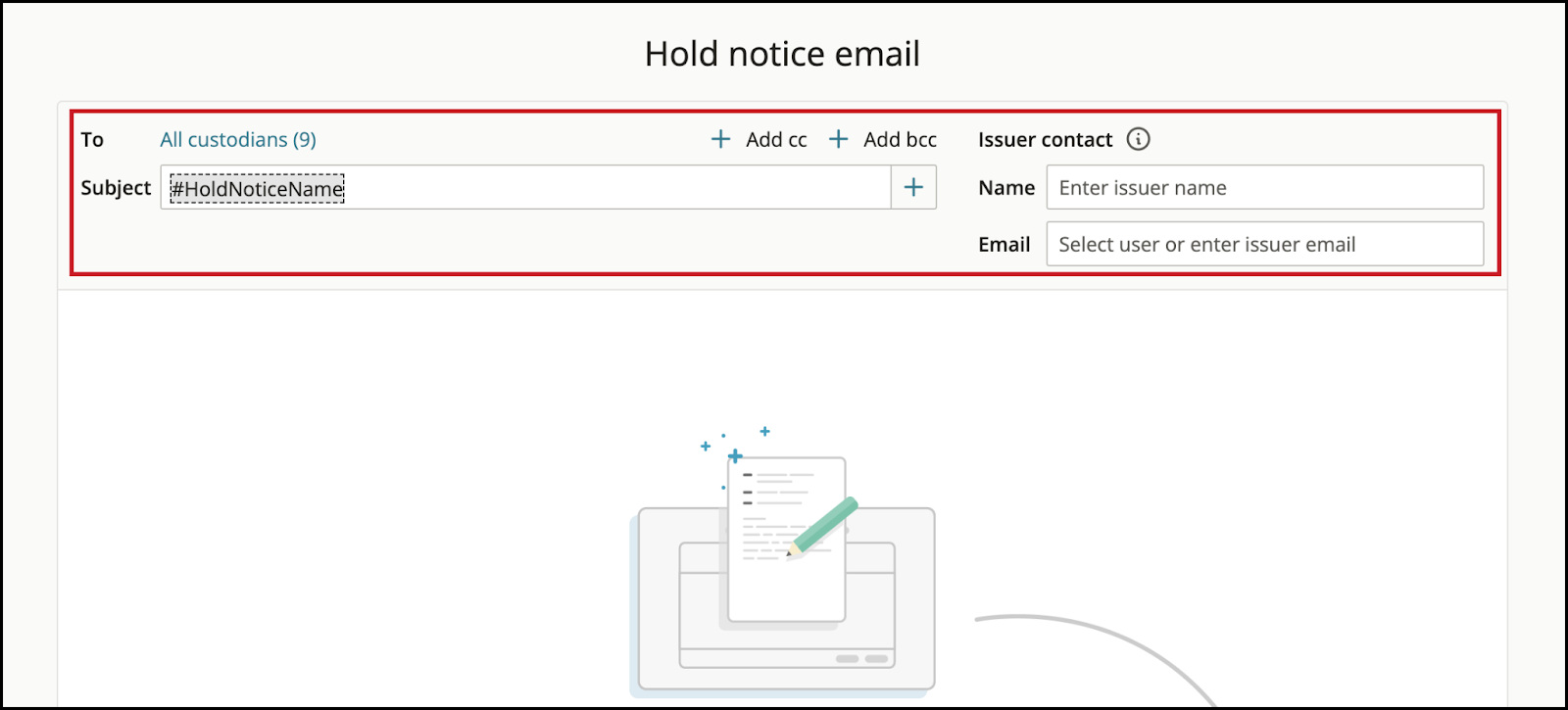Focus the Subject input field
Image resolution: width=1568 pixels, height=710 pixels.
coord(526,187)
